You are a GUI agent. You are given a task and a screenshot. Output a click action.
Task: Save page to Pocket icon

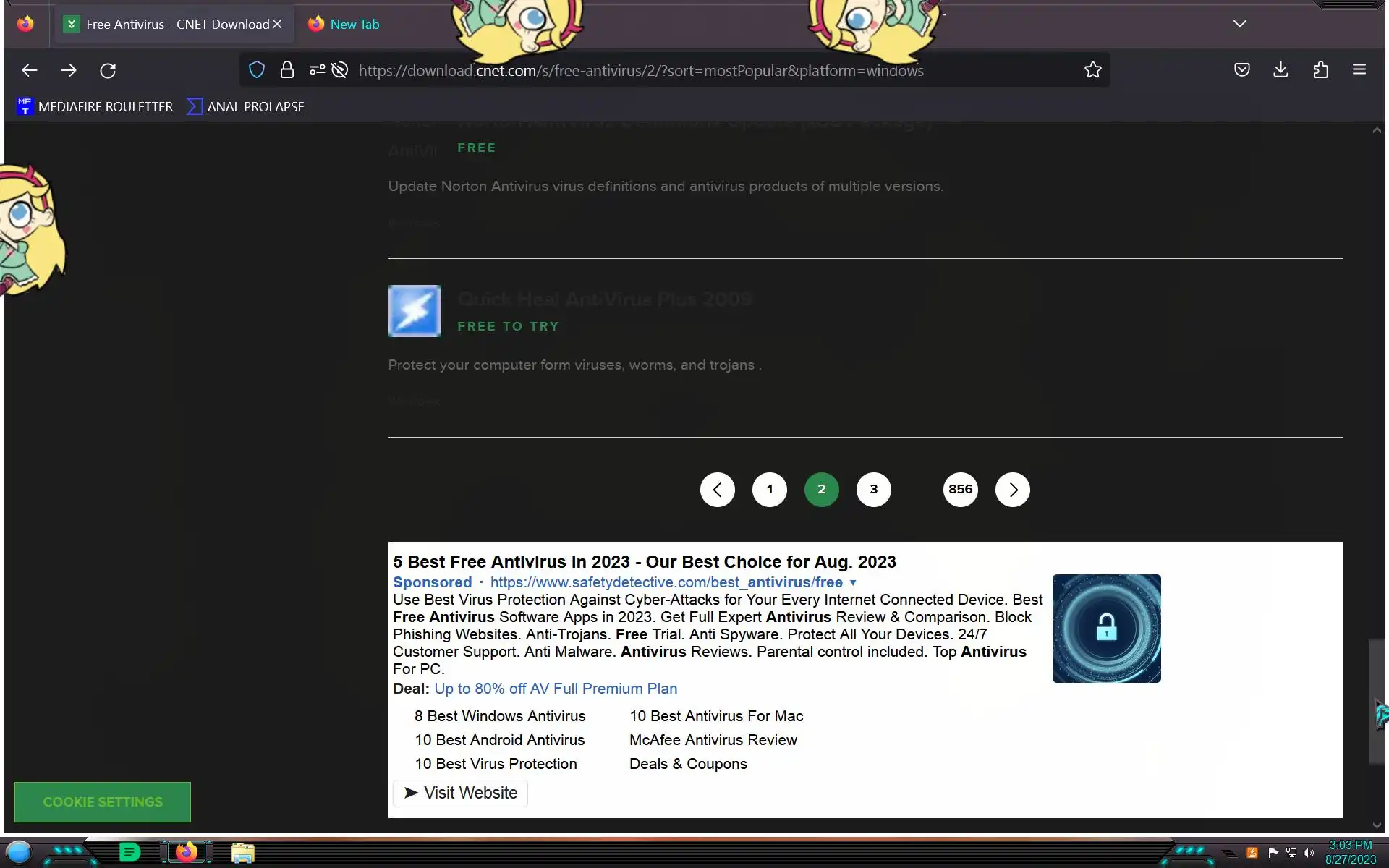[1241, 70]
